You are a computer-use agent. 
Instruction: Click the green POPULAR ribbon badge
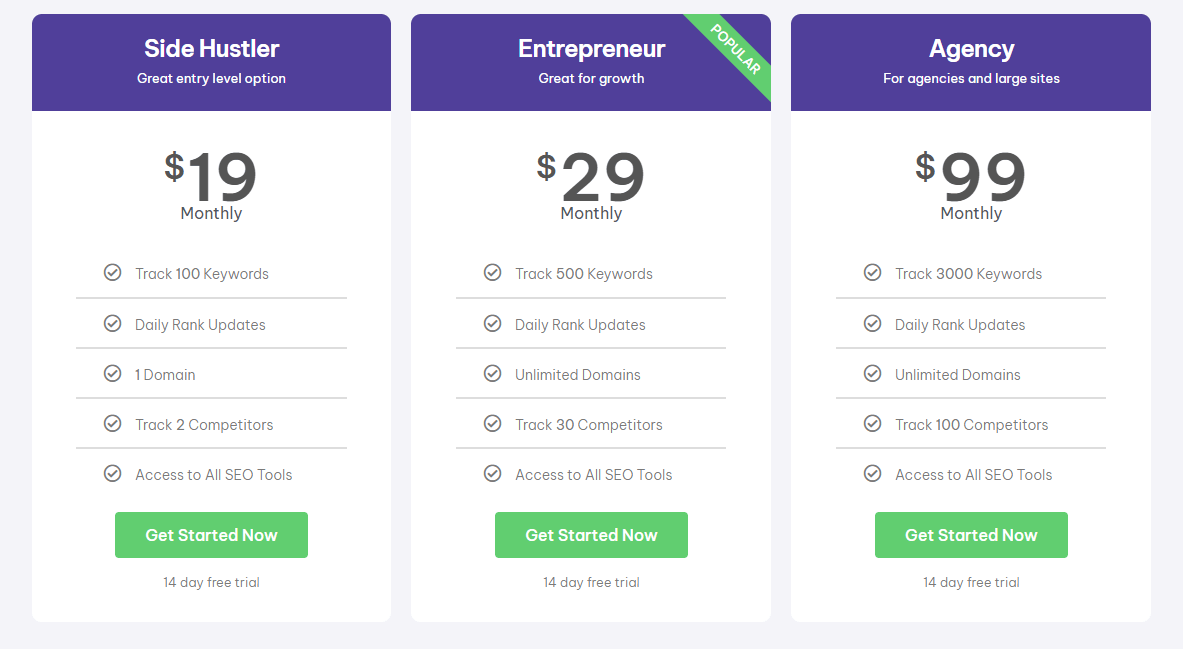pyautogui.click(x=736, y=50)
